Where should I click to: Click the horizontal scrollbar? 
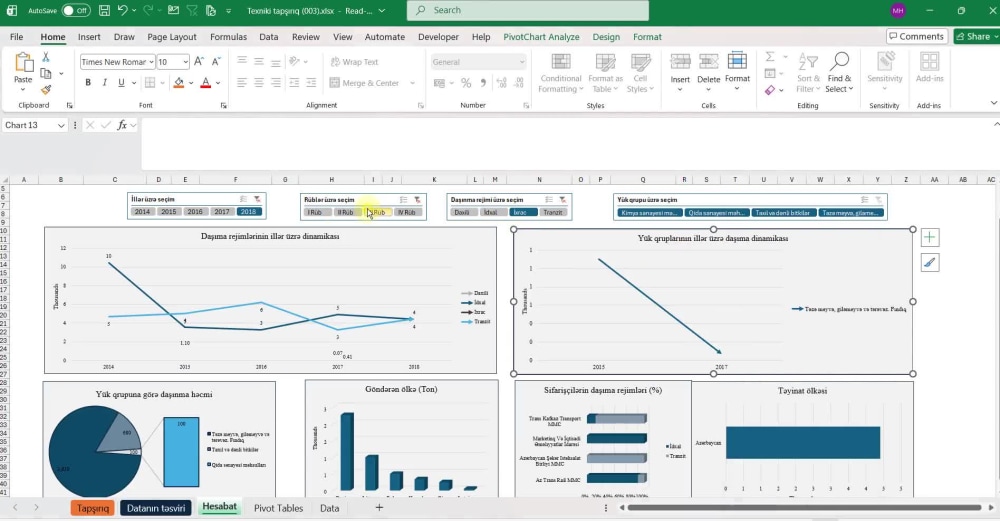tap(804, 508)
